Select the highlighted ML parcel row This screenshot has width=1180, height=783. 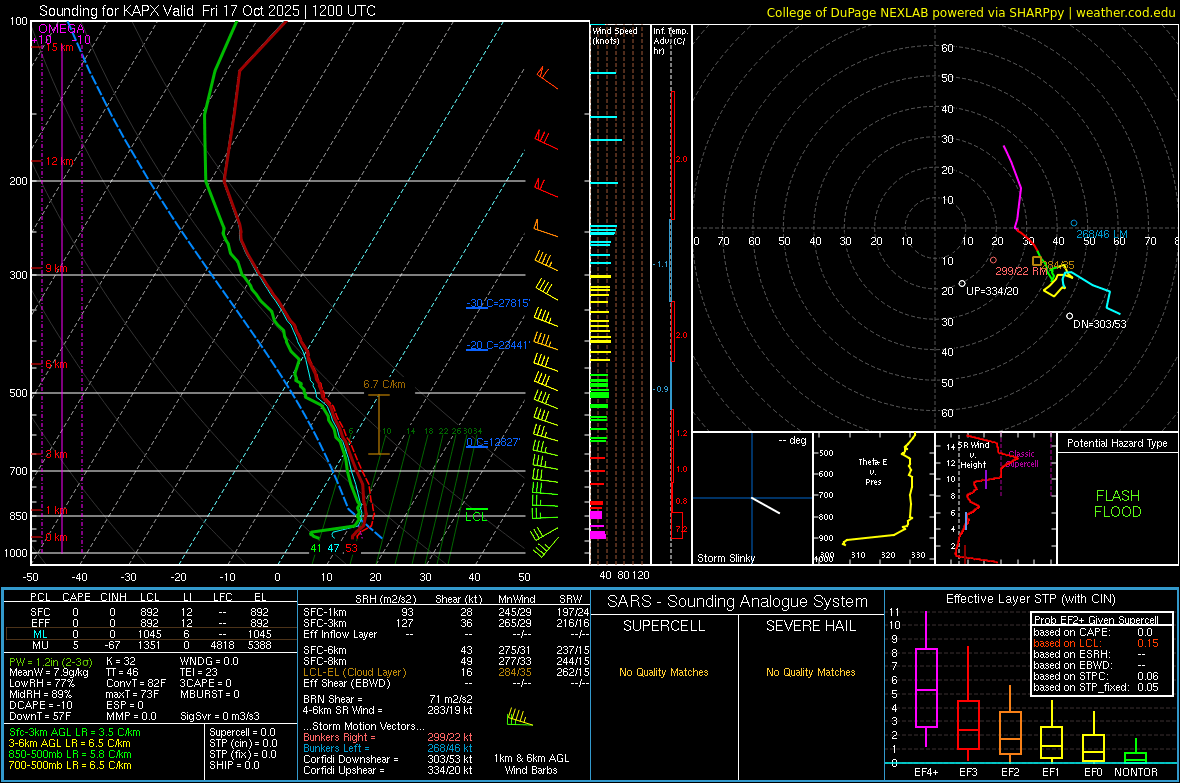(x=150, y=634)
